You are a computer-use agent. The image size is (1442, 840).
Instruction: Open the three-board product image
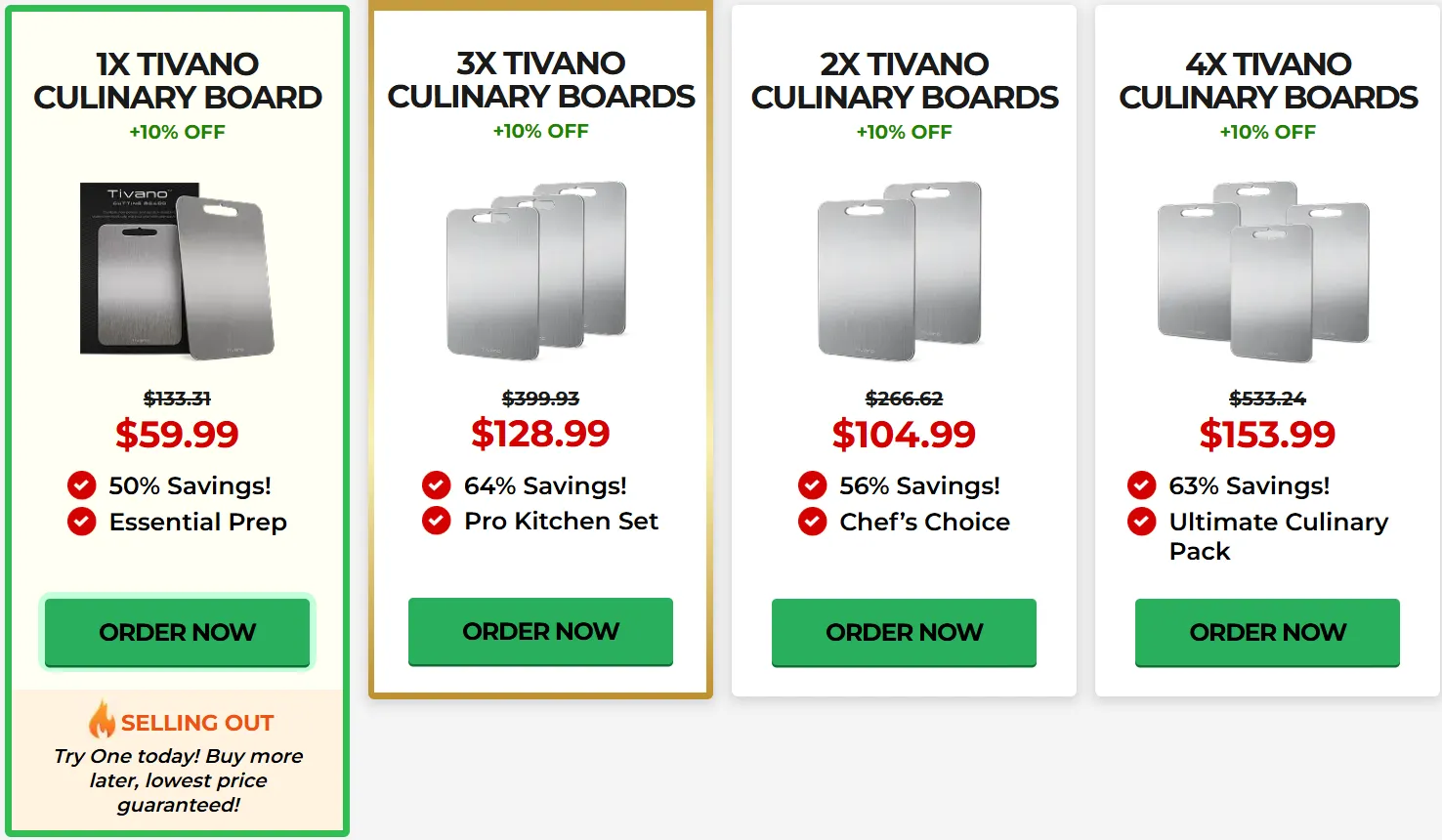540,269
